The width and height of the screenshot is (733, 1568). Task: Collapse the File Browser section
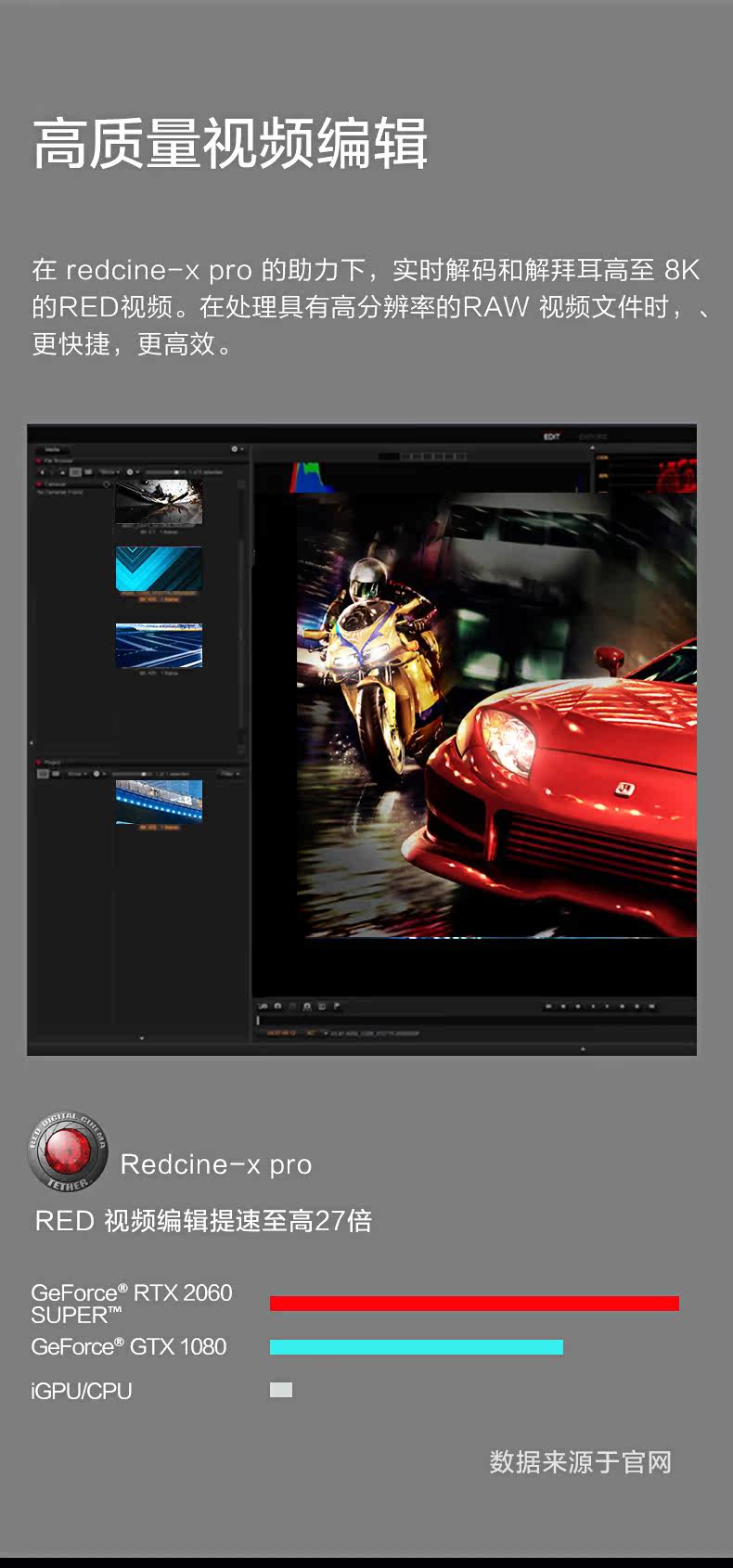38,461
